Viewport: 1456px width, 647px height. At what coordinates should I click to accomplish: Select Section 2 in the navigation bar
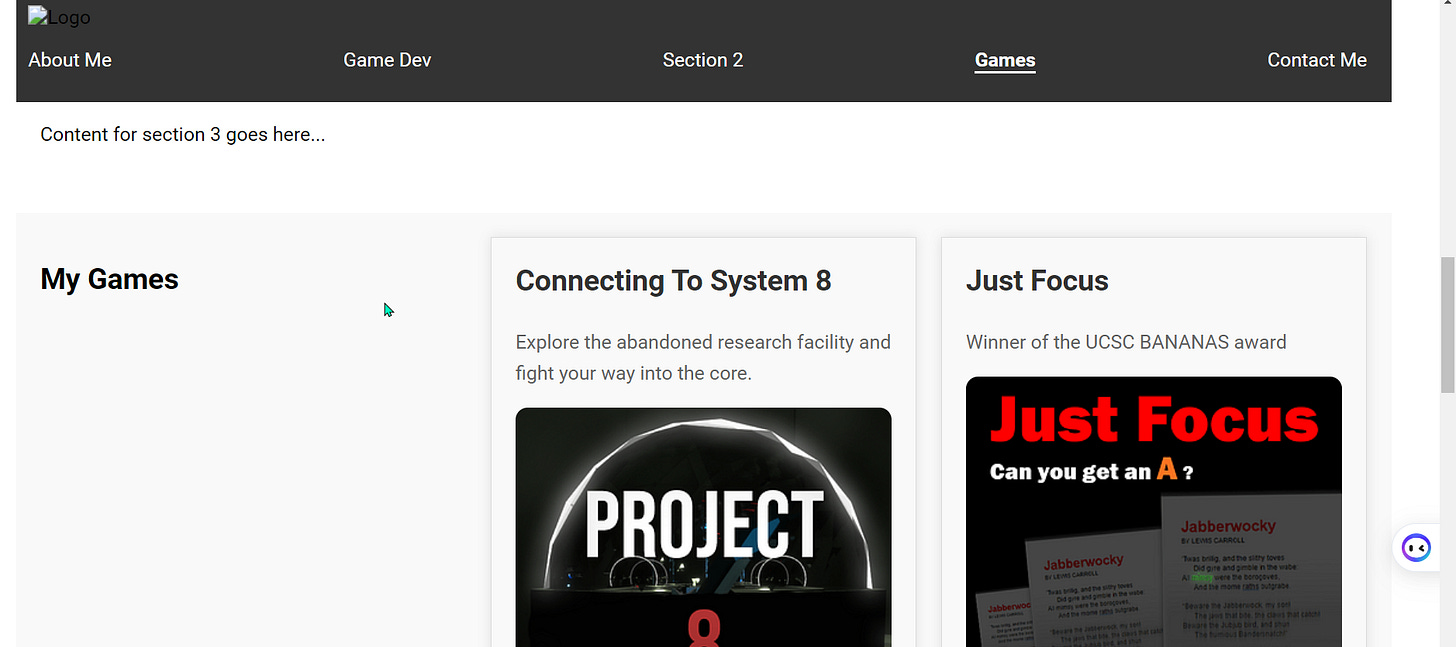coord(703,60)
